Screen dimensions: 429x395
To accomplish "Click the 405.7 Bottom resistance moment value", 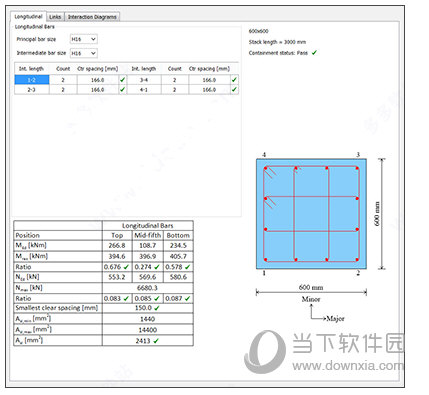I will 178,256.
